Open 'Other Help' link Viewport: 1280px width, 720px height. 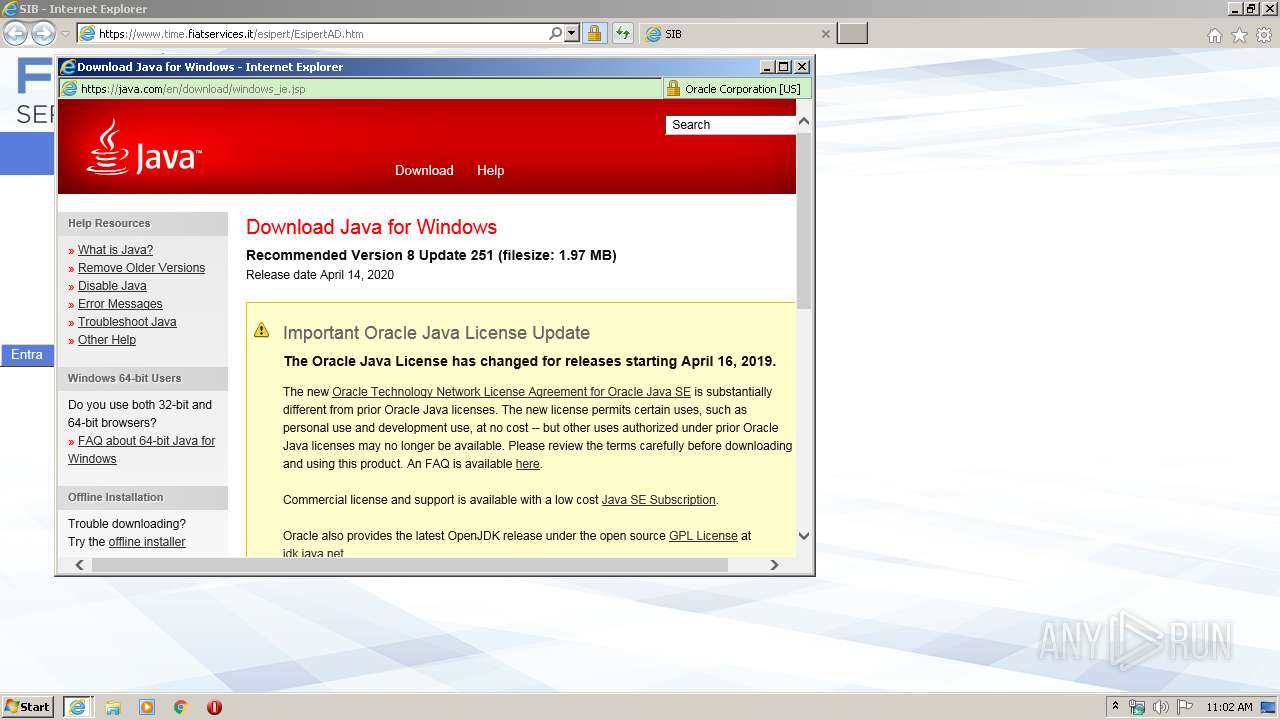point(106,340)
